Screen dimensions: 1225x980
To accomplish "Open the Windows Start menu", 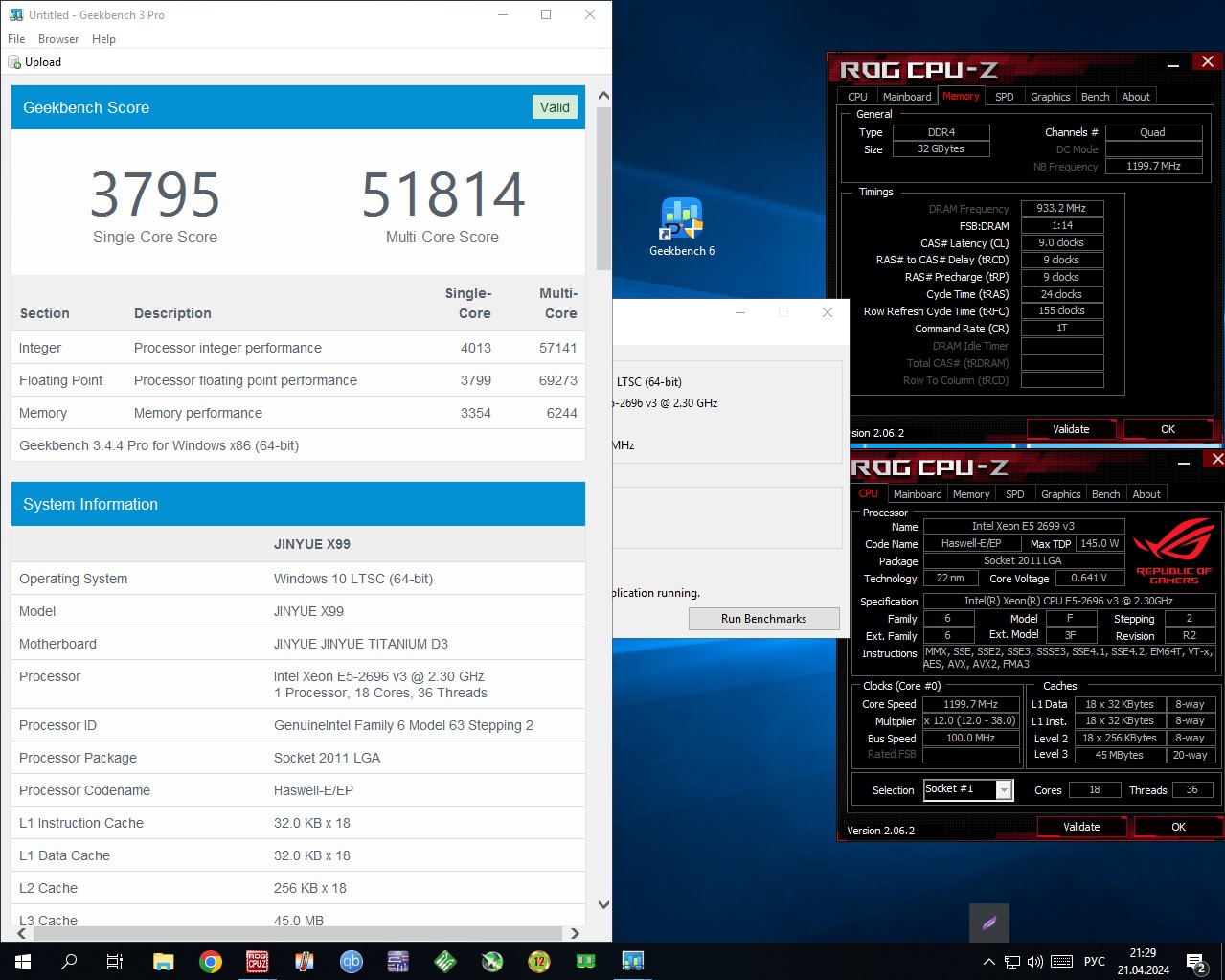I will [23, 961].
